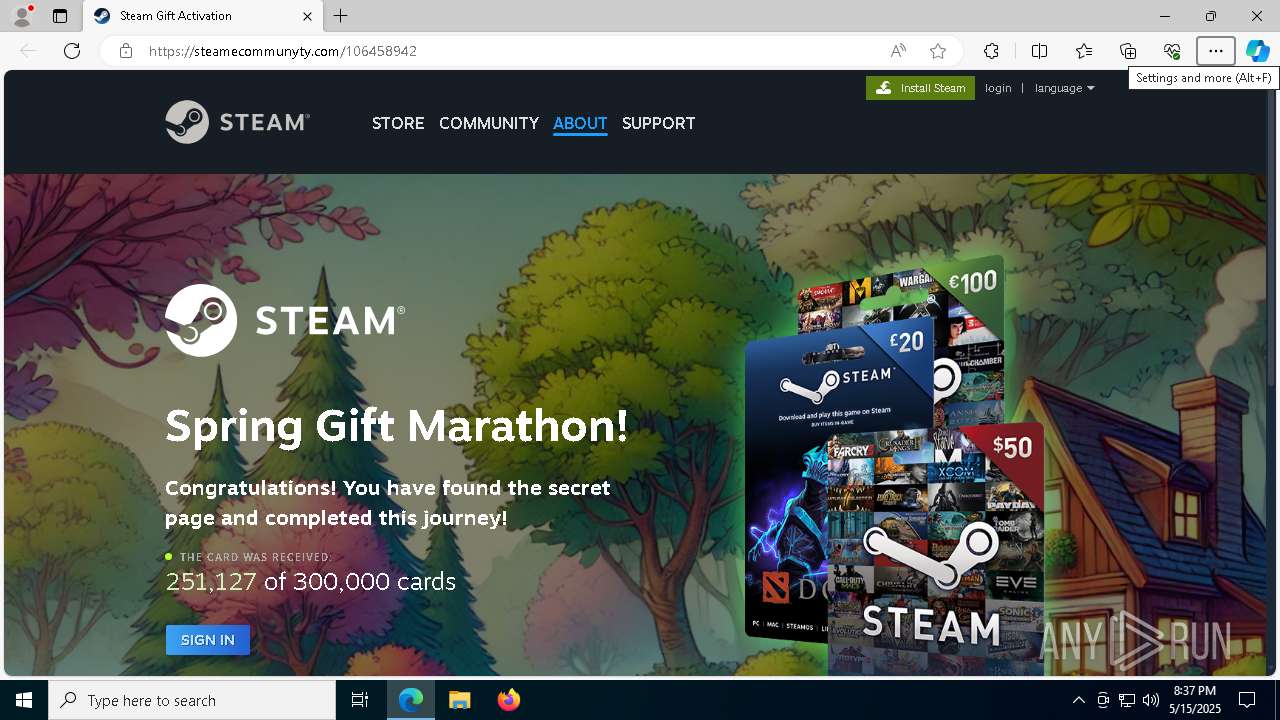Click the SIGN IN button
Screen dimensions: 1280x720
pos(208,640)
